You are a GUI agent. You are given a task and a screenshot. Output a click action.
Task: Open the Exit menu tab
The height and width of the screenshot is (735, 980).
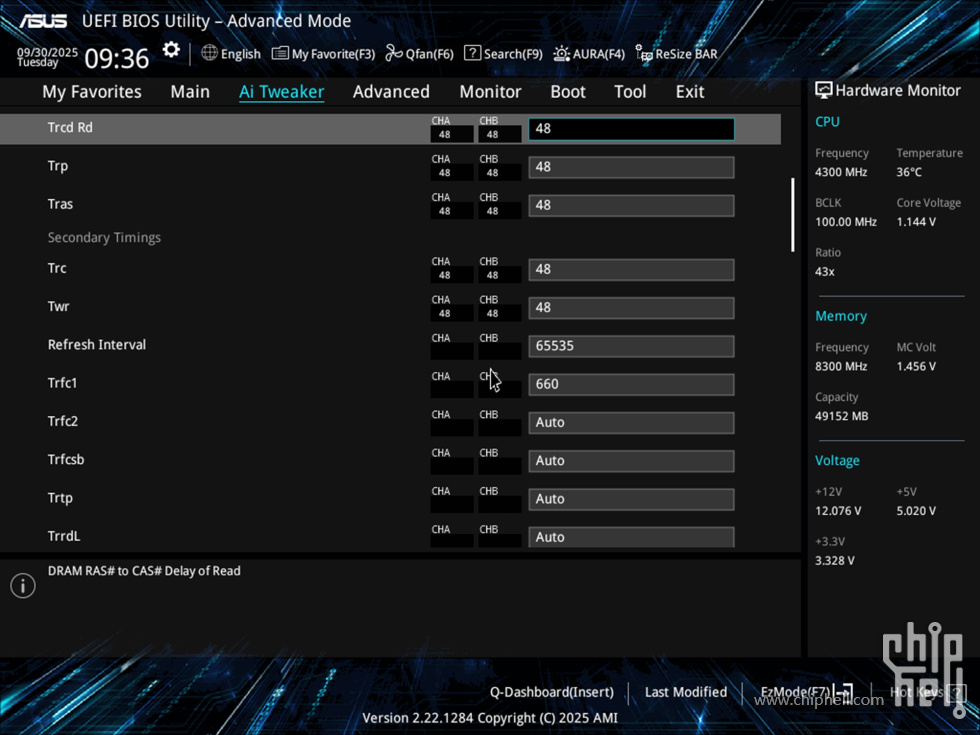(x=690, y=92)
